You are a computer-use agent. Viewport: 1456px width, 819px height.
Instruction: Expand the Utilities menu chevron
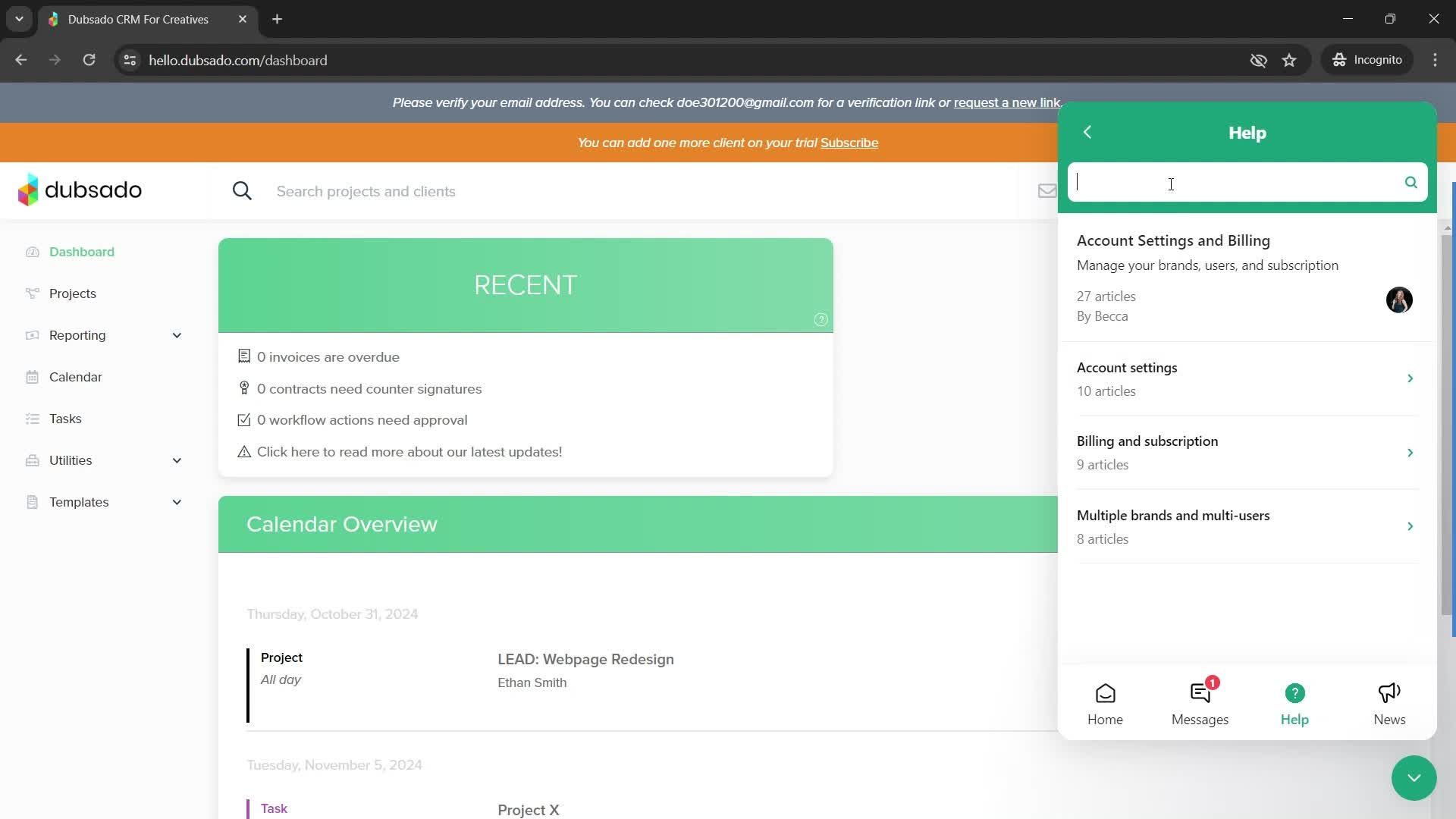click(177, 461)
